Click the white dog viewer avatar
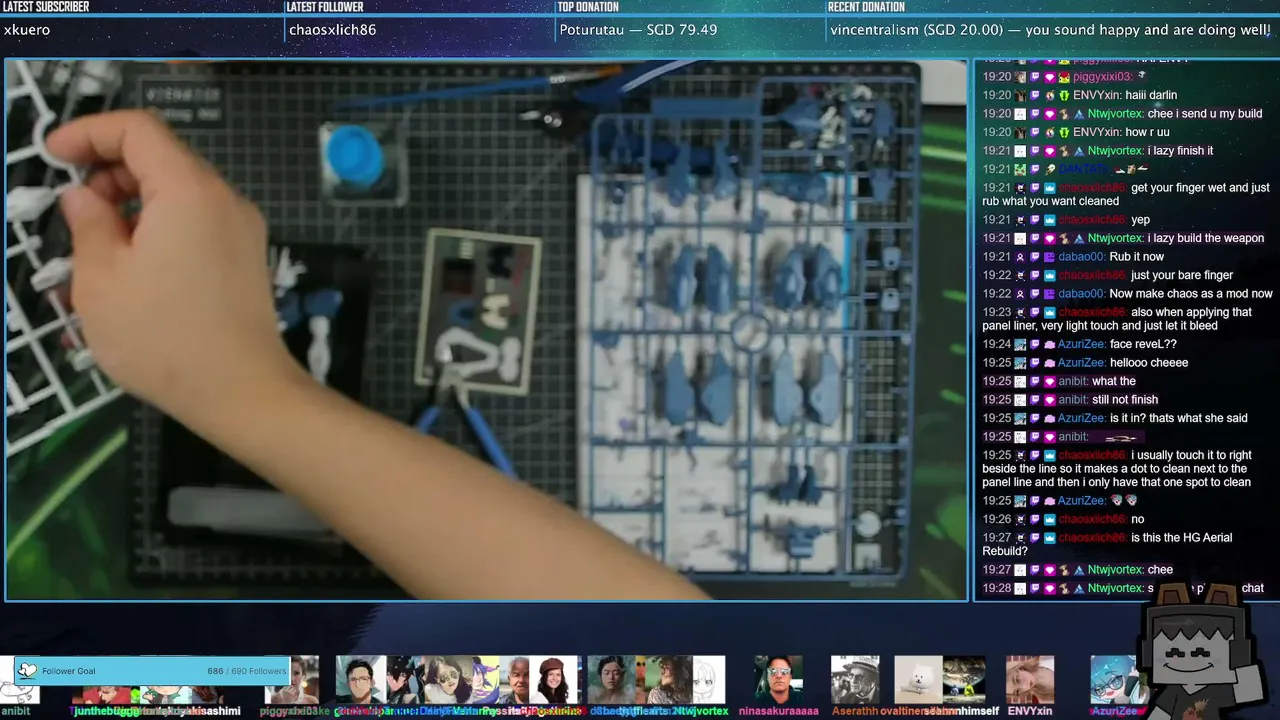This screenshot has height=720, width=1280. [917, 680]
